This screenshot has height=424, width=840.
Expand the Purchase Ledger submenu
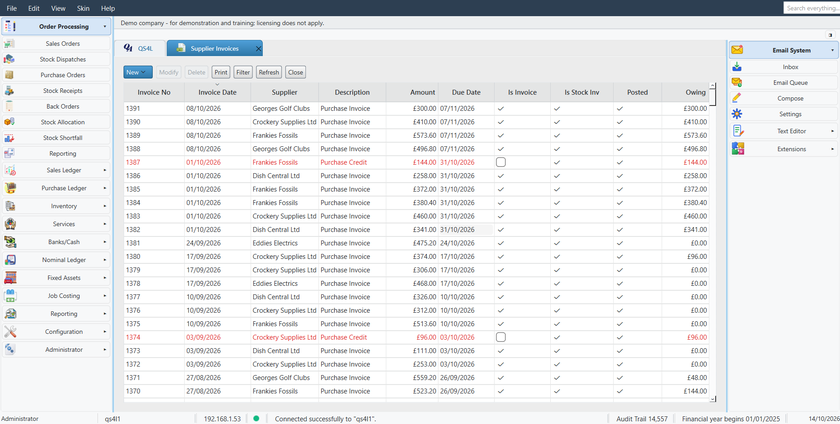point(105,188)
